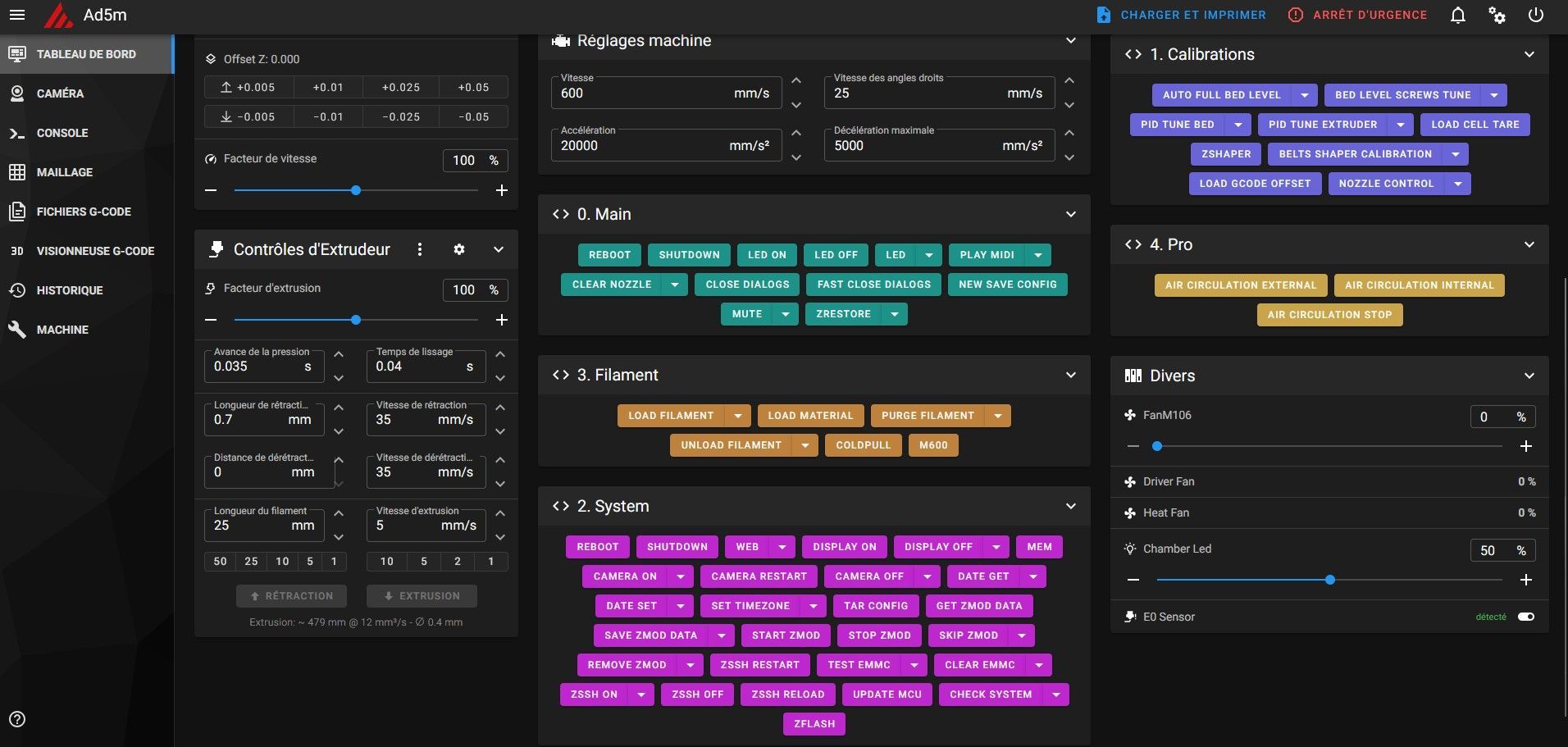
Task: Click the FanM106 slider handle
Action: pyautogui.click(x=1157, y=446)
